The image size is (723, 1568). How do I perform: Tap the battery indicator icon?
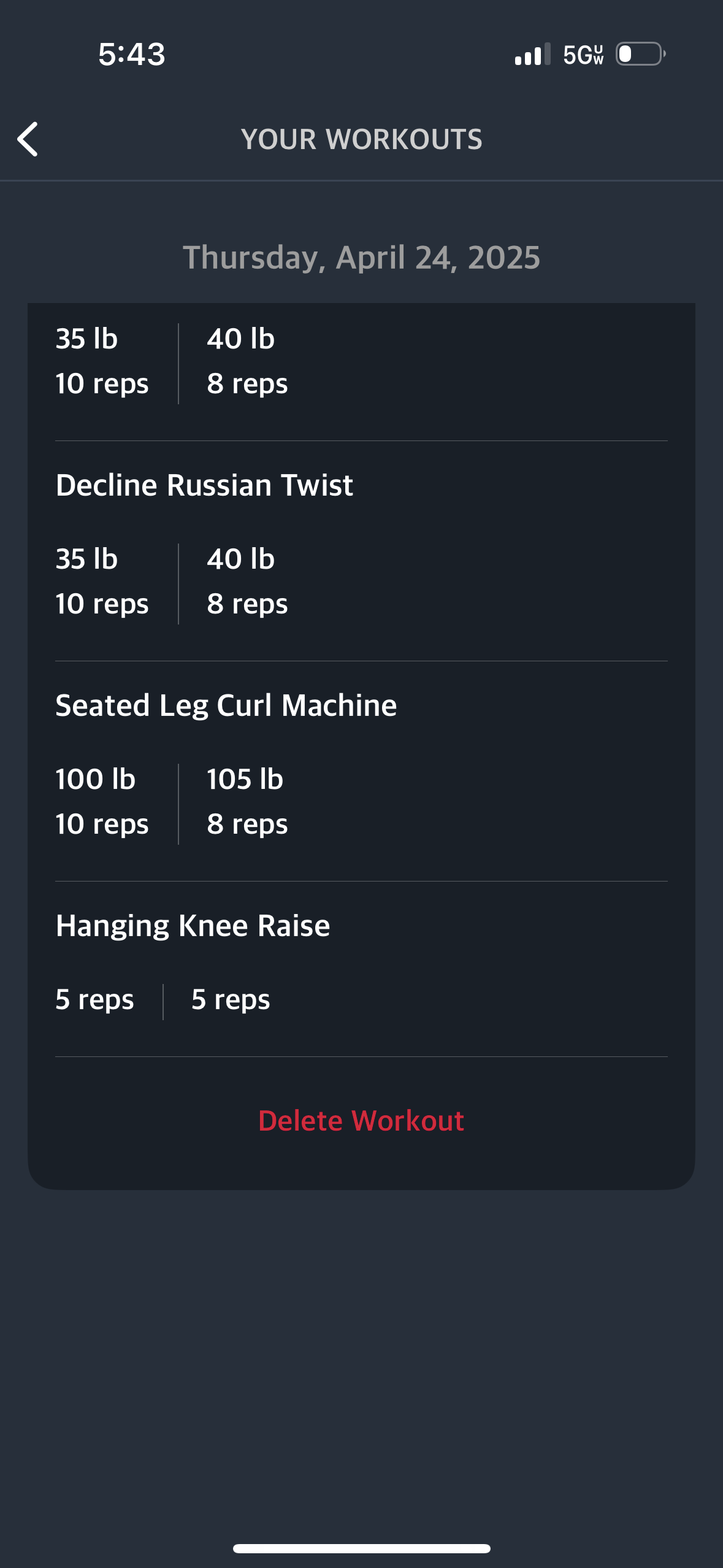(x=641, y=54)
